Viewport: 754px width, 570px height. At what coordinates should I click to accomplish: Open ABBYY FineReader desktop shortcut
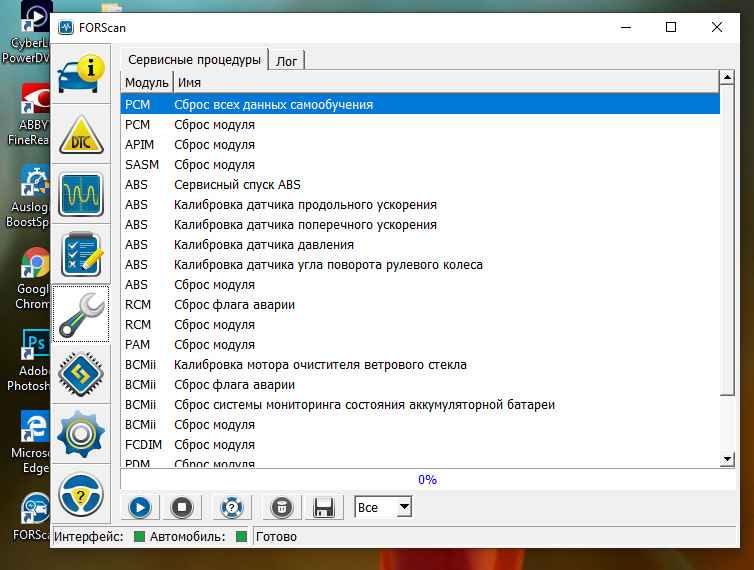[x=29, y=114]
